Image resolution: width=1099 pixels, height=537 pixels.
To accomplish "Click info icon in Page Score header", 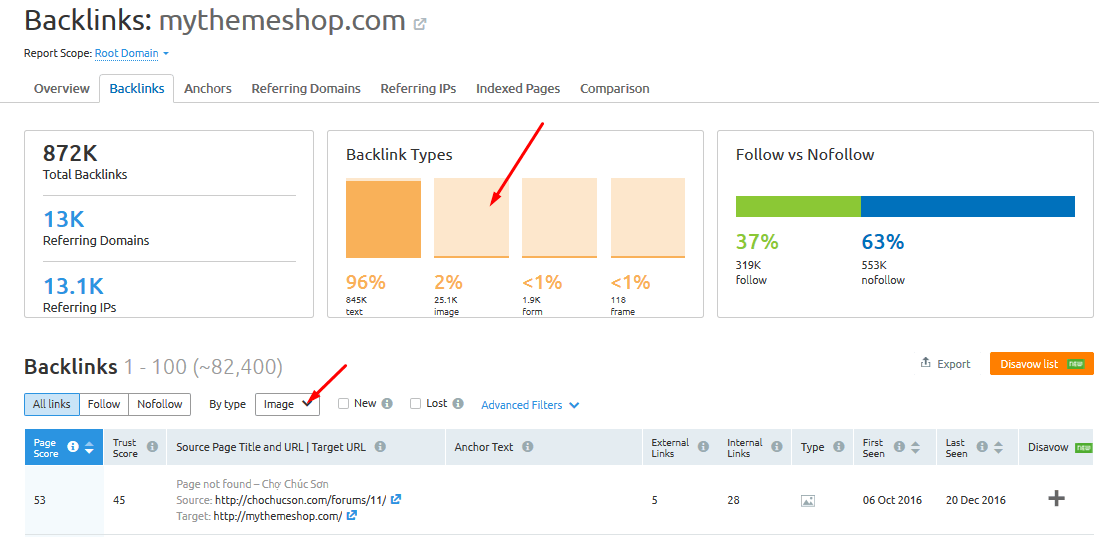I will [72, 447].
